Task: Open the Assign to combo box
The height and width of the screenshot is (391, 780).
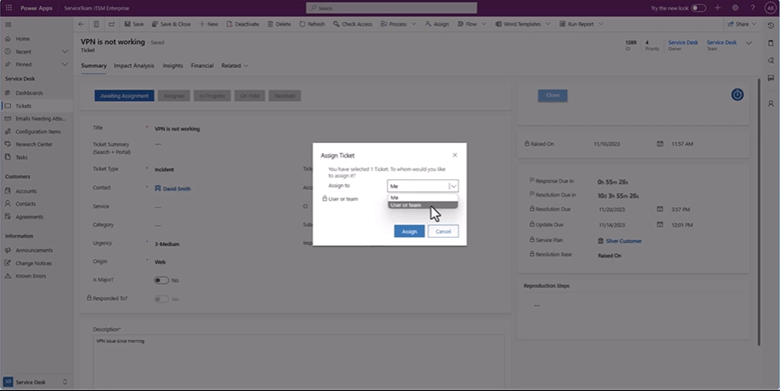Action: (423, 186)
